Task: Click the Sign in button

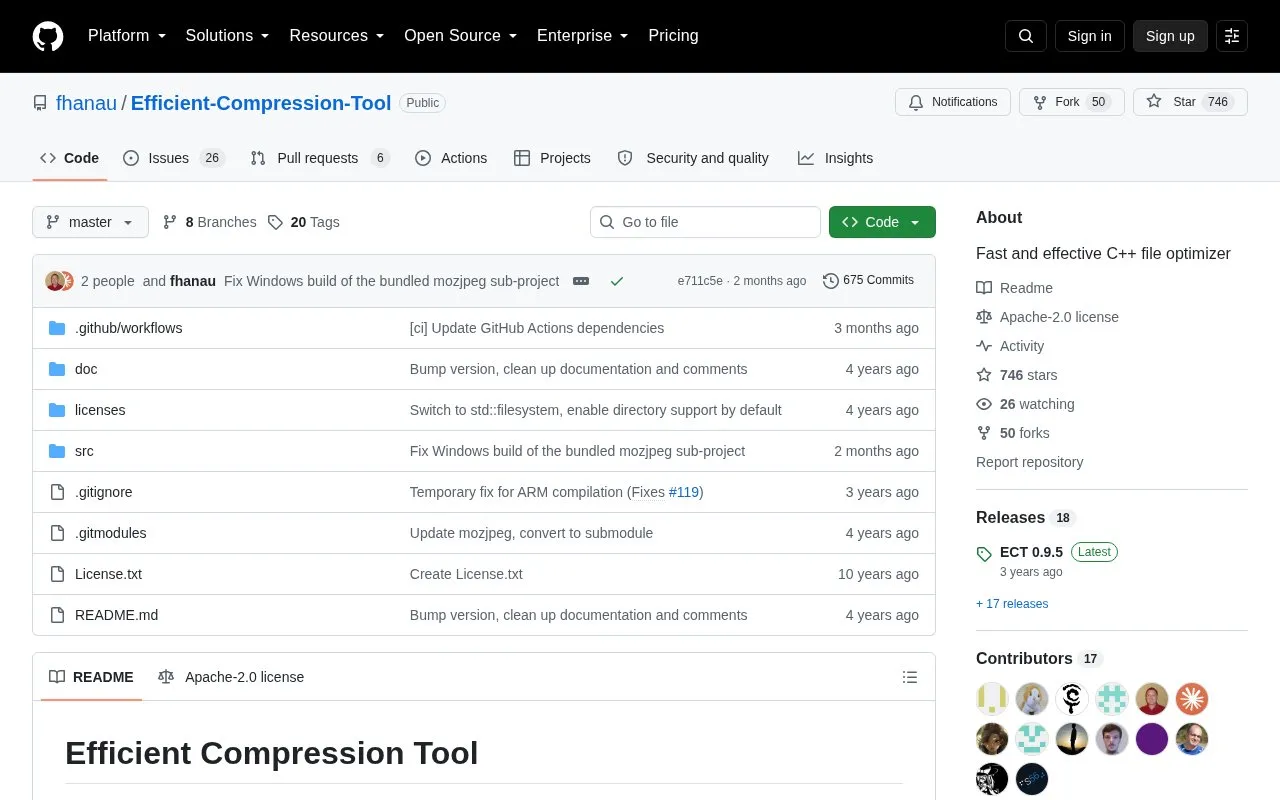Action: click(x=1089, y=36)
